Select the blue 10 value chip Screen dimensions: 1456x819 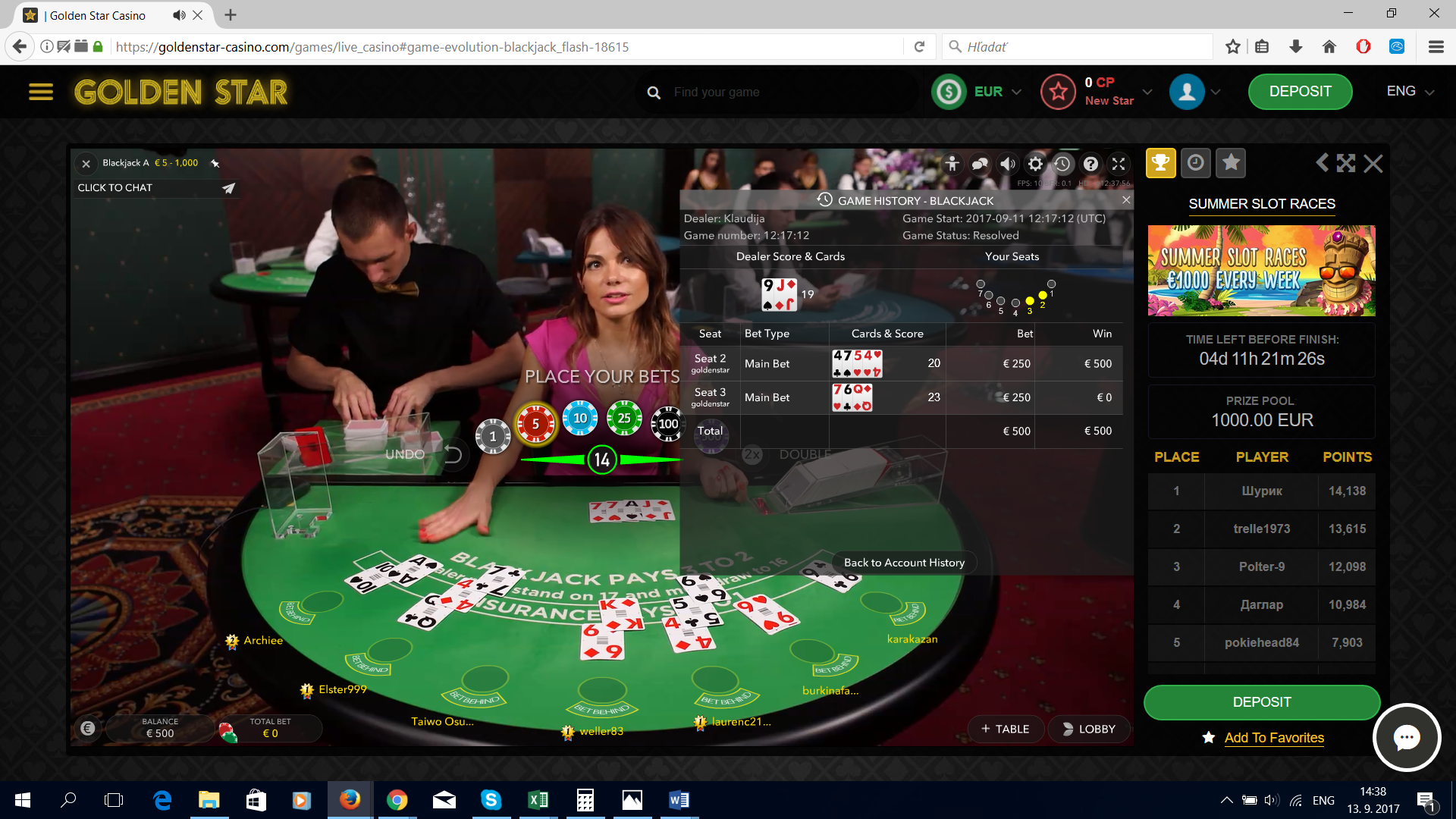point(580,418)
